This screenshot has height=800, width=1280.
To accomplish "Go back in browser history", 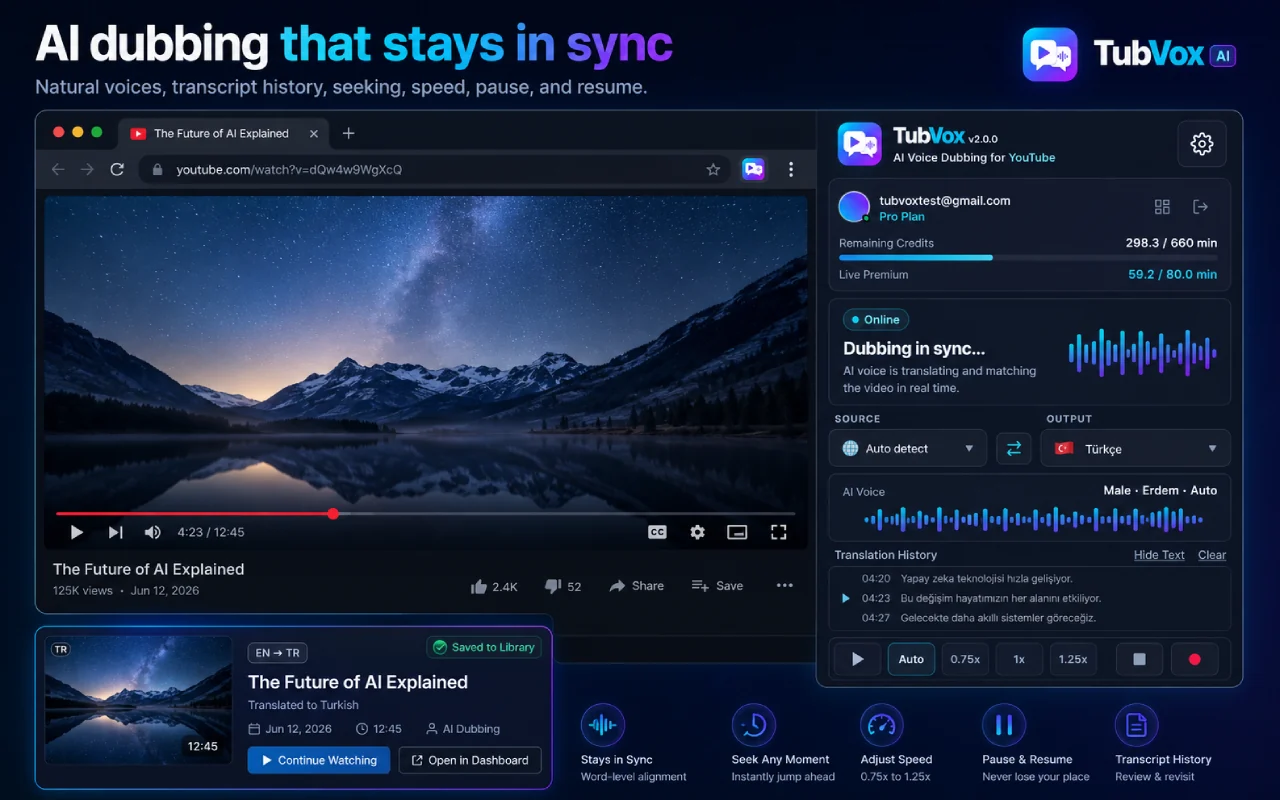I will point(58,170).
